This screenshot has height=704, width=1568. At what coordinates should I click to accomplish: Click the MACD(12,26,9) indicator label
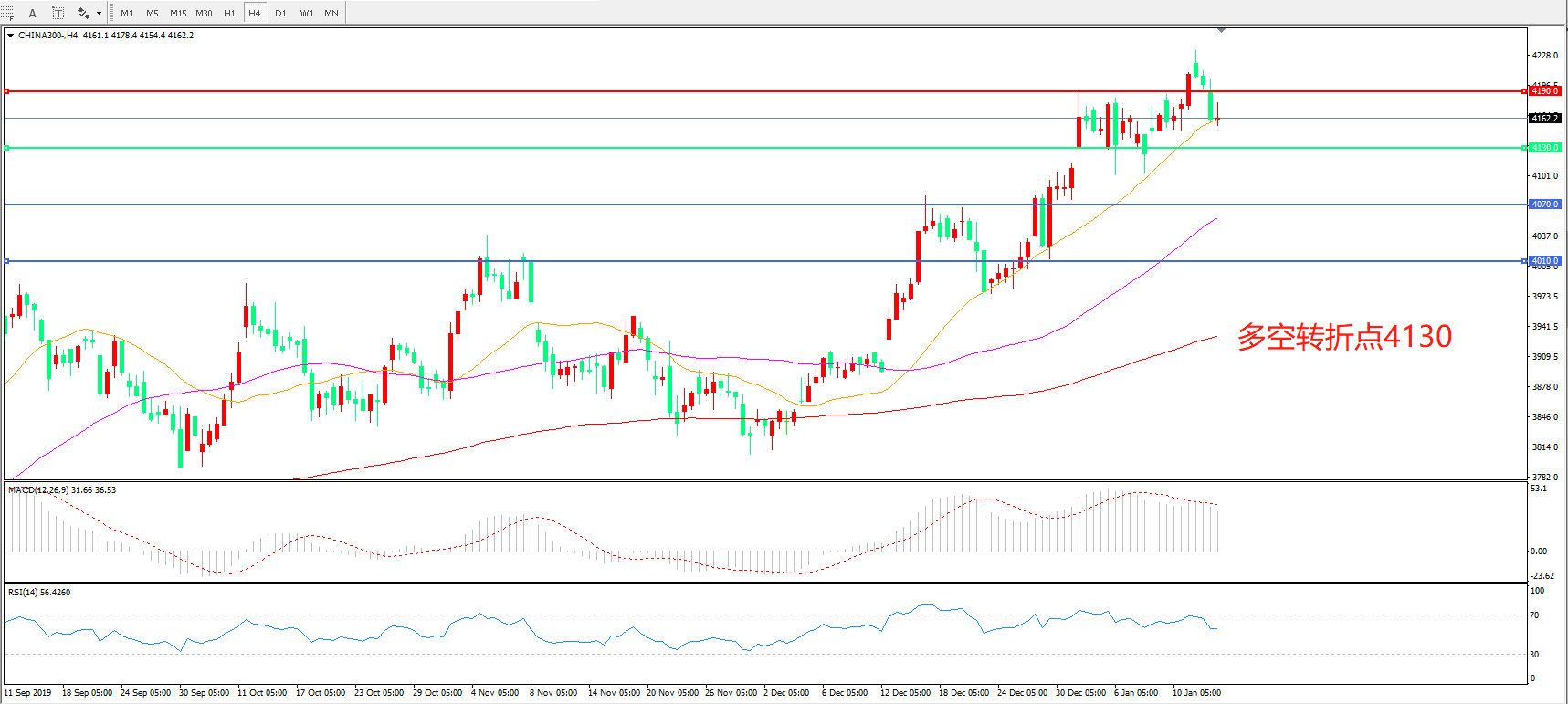pyautogui.click(x=62, y=490)
